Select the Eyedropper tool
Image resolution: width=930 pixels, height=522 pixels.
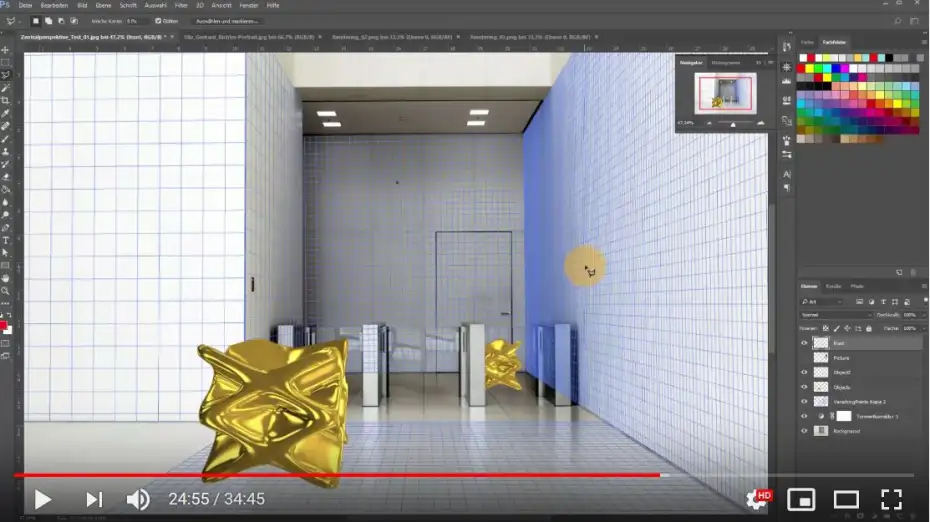coord(5,113)
